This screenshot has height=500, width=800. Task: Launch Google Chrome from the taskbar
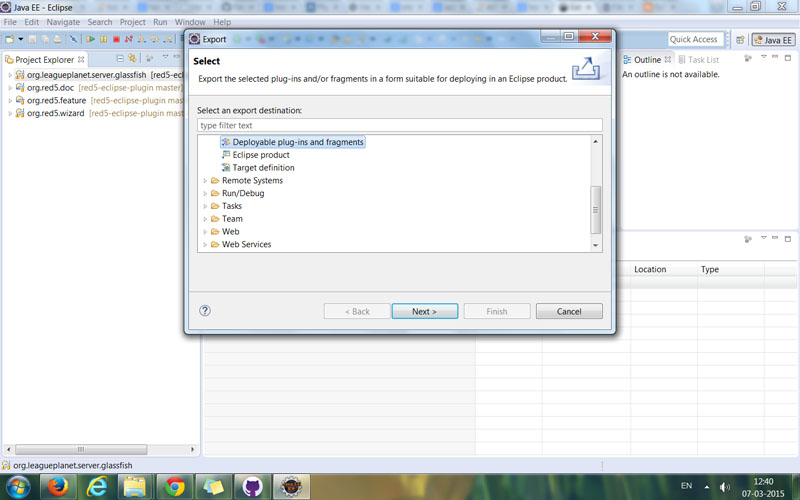click(174, 487)
